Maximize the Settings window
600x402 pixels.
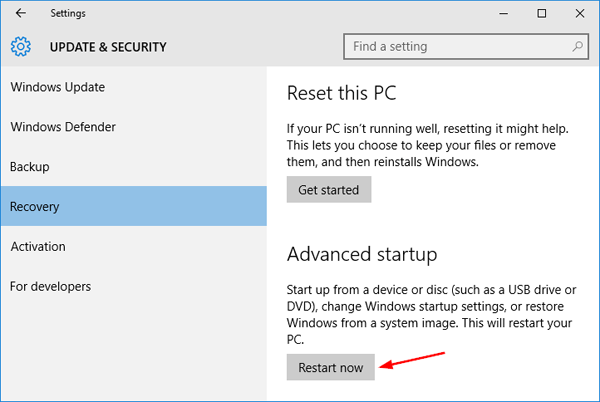pos(541,13)
